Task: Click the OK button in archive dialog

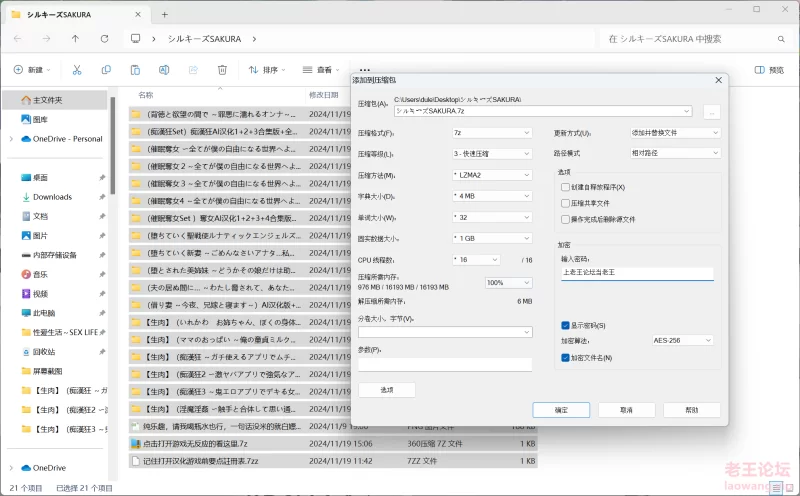Action: [561, 410]
